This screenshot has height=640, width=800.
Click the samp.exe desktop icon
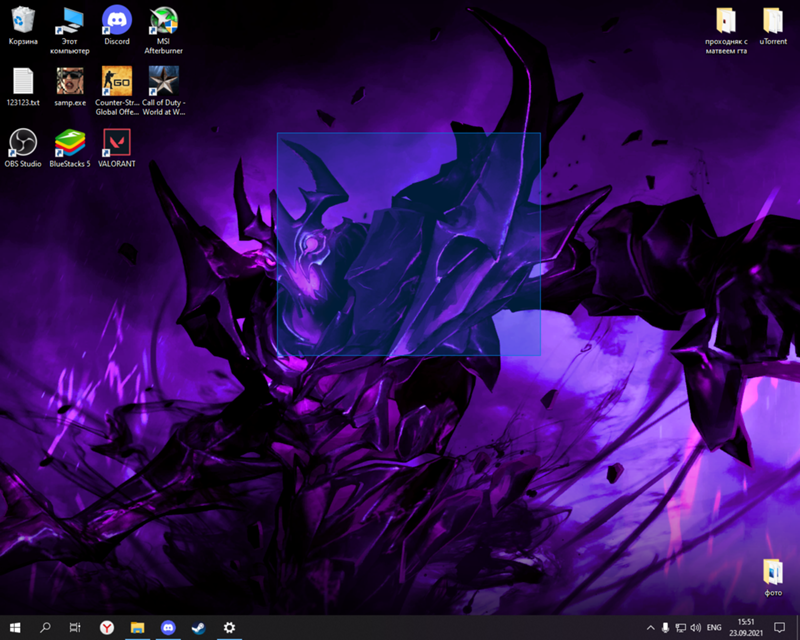(x=70, y=87)
